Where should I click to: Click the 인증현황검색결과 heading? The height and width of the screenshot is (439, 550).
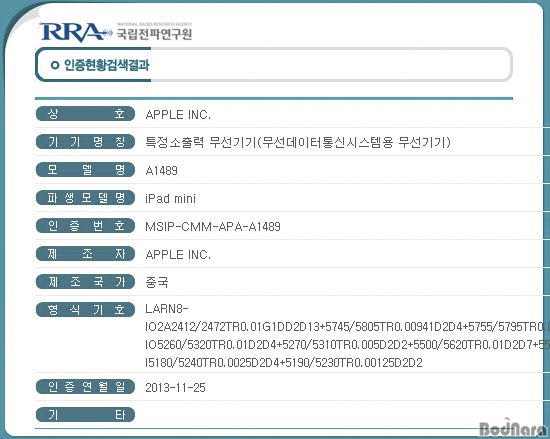[x=106, y=65]
